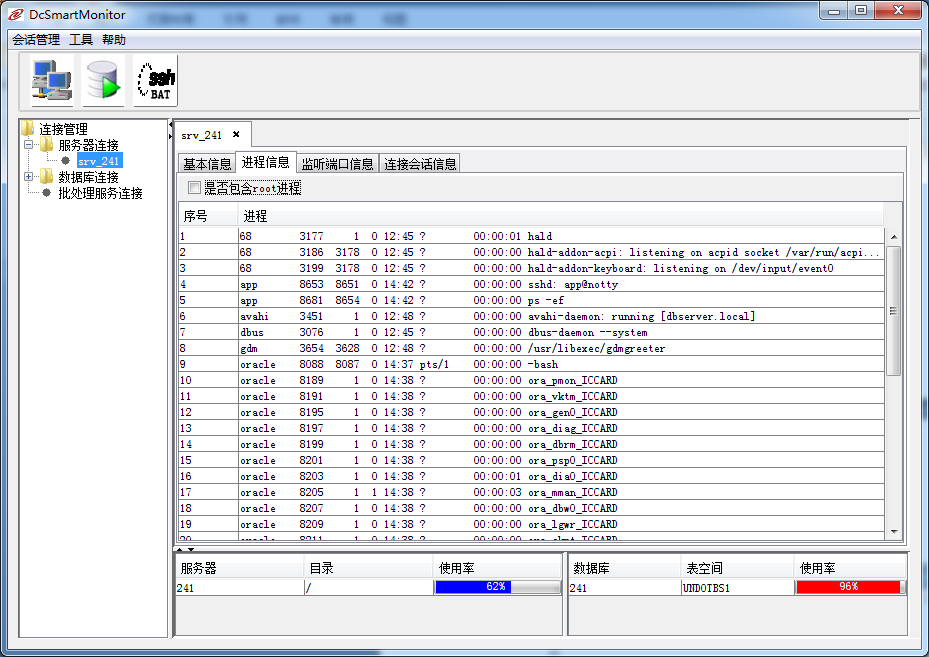Switch to the 基本信息 tab
929x657 pixels.
pyautogui.click(x=207, y=164)
